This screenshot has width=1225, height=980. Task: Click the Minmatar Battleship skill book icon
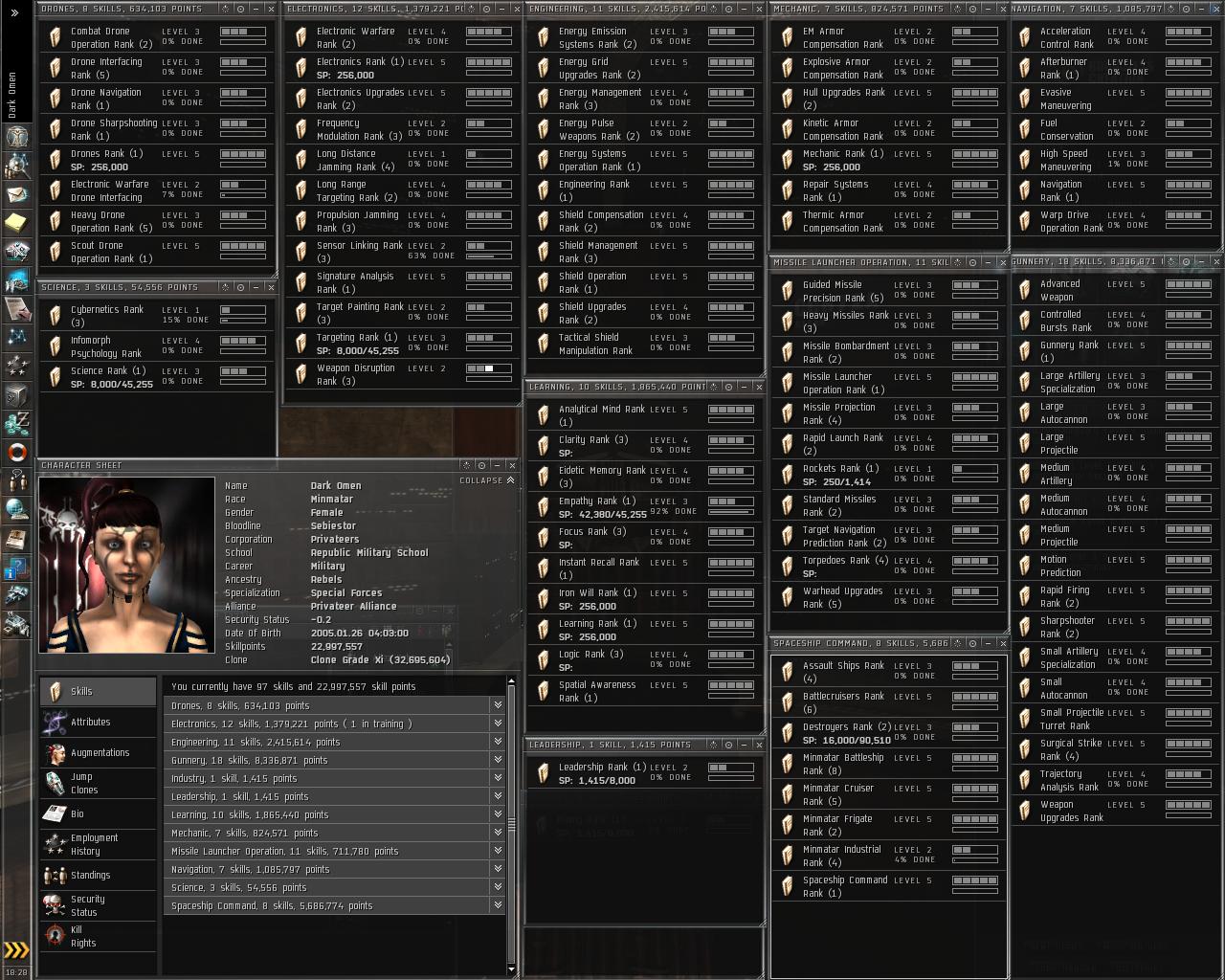pos(788,764)
